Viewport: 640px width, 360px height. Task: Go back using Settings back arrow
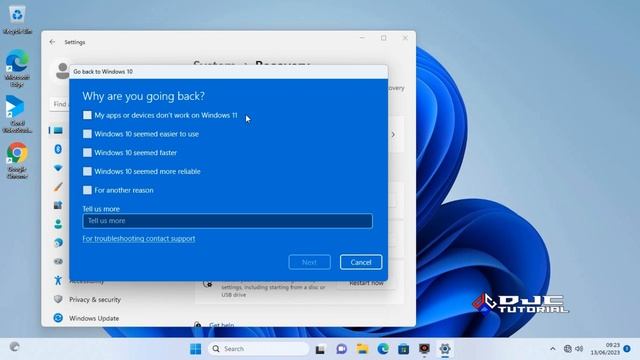52,42
